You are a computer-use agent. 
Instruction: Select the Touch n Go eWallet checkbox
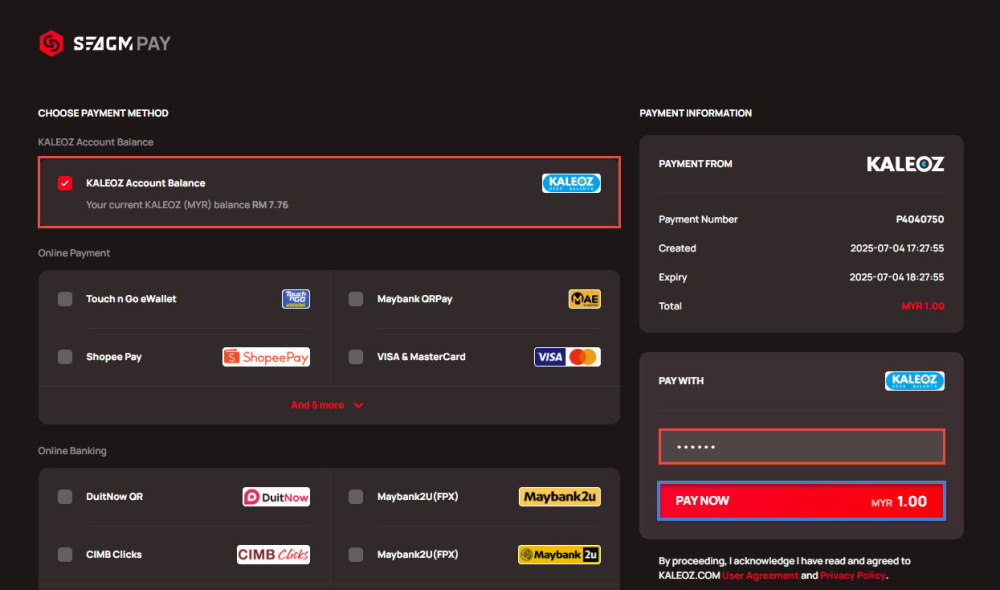(65, 299)
